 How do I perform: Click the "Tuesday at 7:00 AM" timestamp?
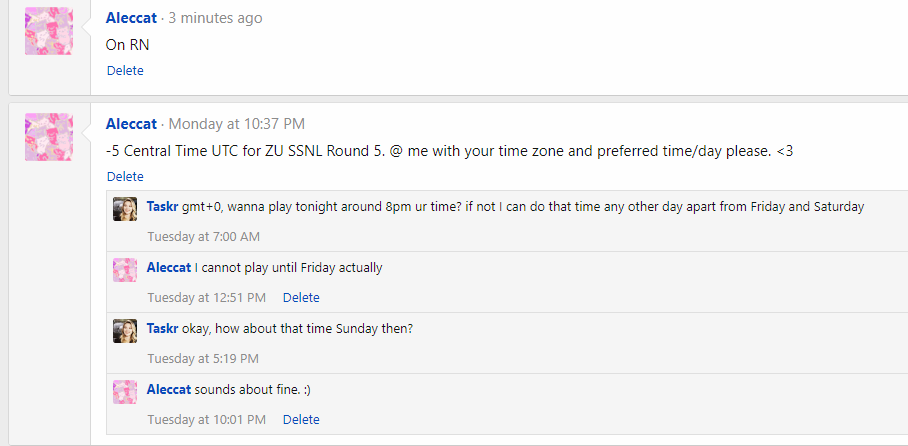(x=203, y=237)
